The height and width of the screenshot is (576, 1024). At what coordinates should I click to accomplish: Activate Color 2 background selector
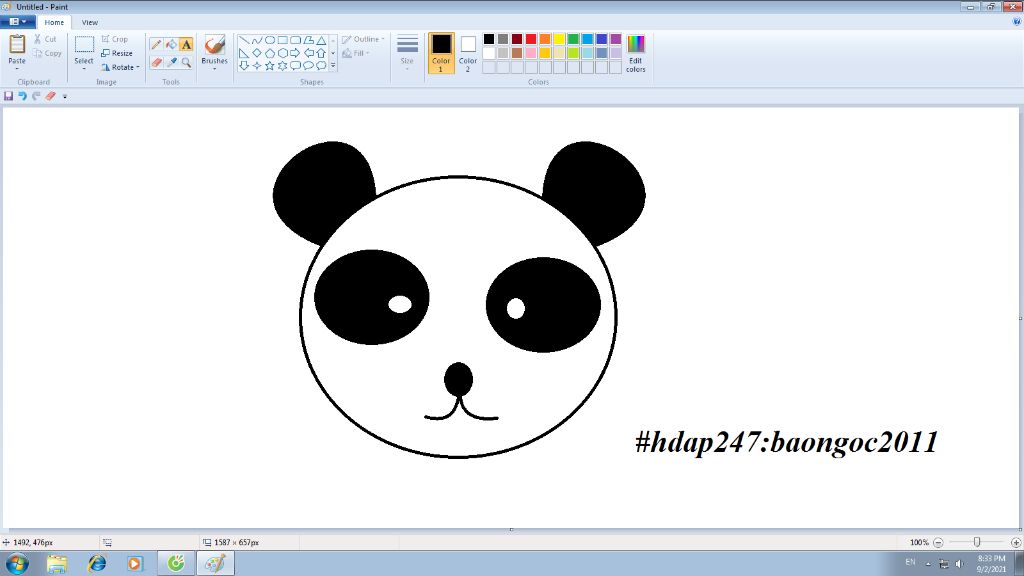468,53
